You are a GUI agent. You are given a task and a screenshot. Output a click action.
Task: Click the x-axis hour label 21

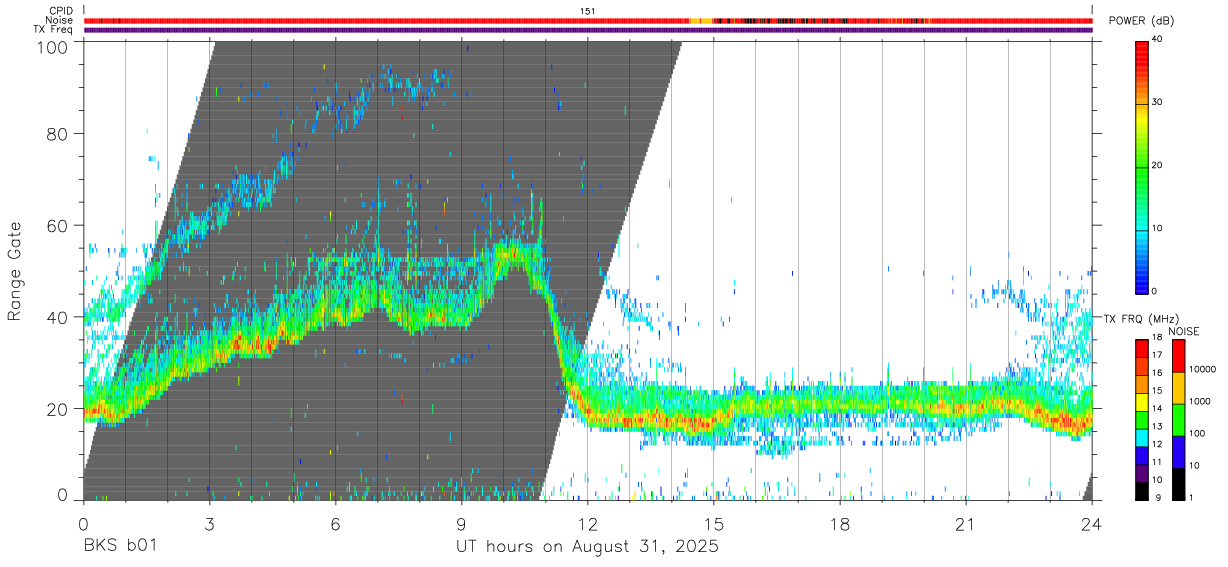pos(966,524)
